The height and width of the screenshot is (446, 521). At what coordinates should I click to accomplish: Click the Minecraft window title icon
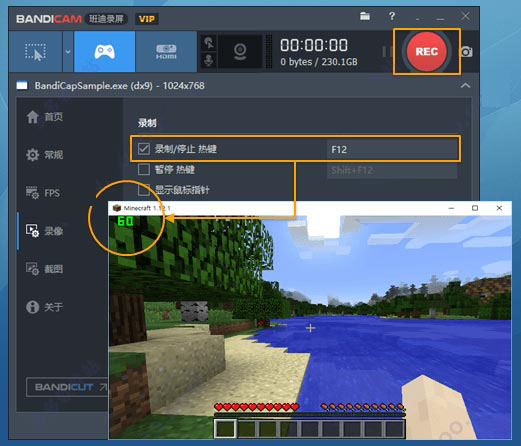point(117,208)
